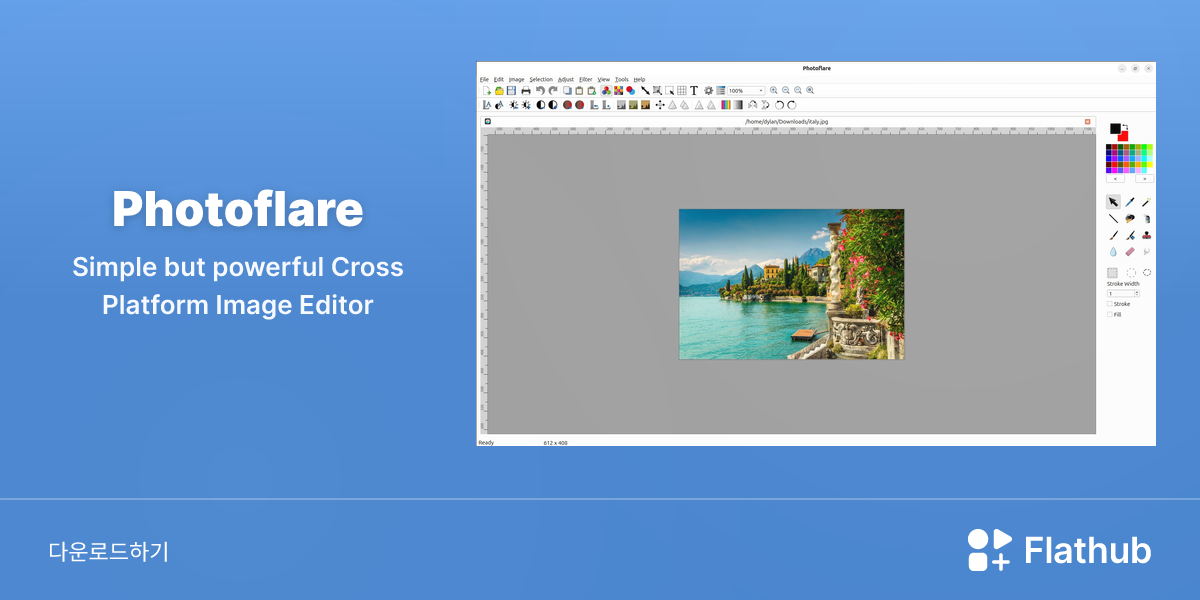The height and width of the screenshot is (600, 1200).
Task: Click the 다운로드하기 download text
Action: coord(108,551)
